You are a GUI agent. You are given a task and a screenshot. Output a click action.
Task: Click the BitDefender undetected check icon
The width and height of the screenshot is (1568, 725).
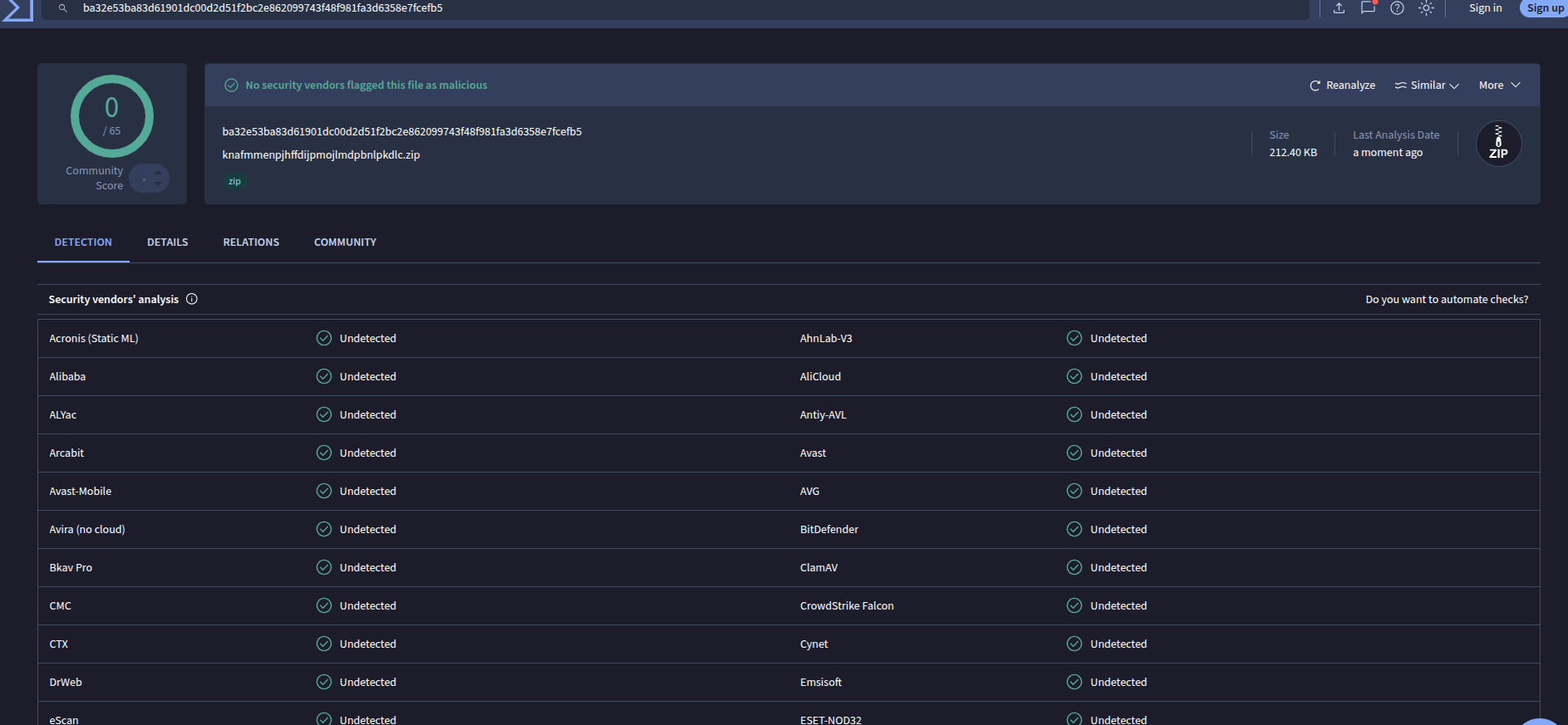point(1074,529)
